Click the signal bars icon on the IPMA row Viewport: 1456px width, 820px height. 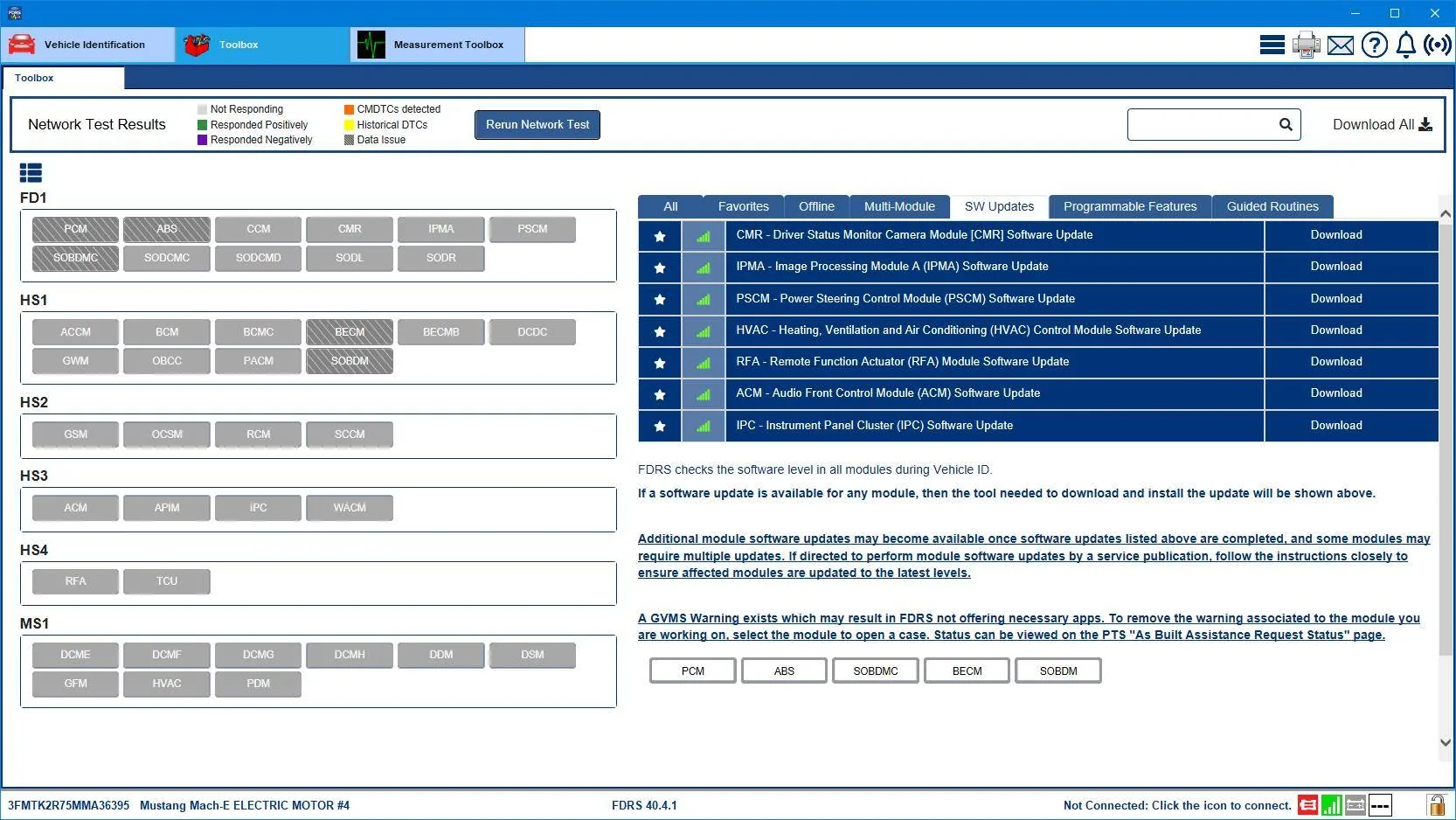click(704, 268)
